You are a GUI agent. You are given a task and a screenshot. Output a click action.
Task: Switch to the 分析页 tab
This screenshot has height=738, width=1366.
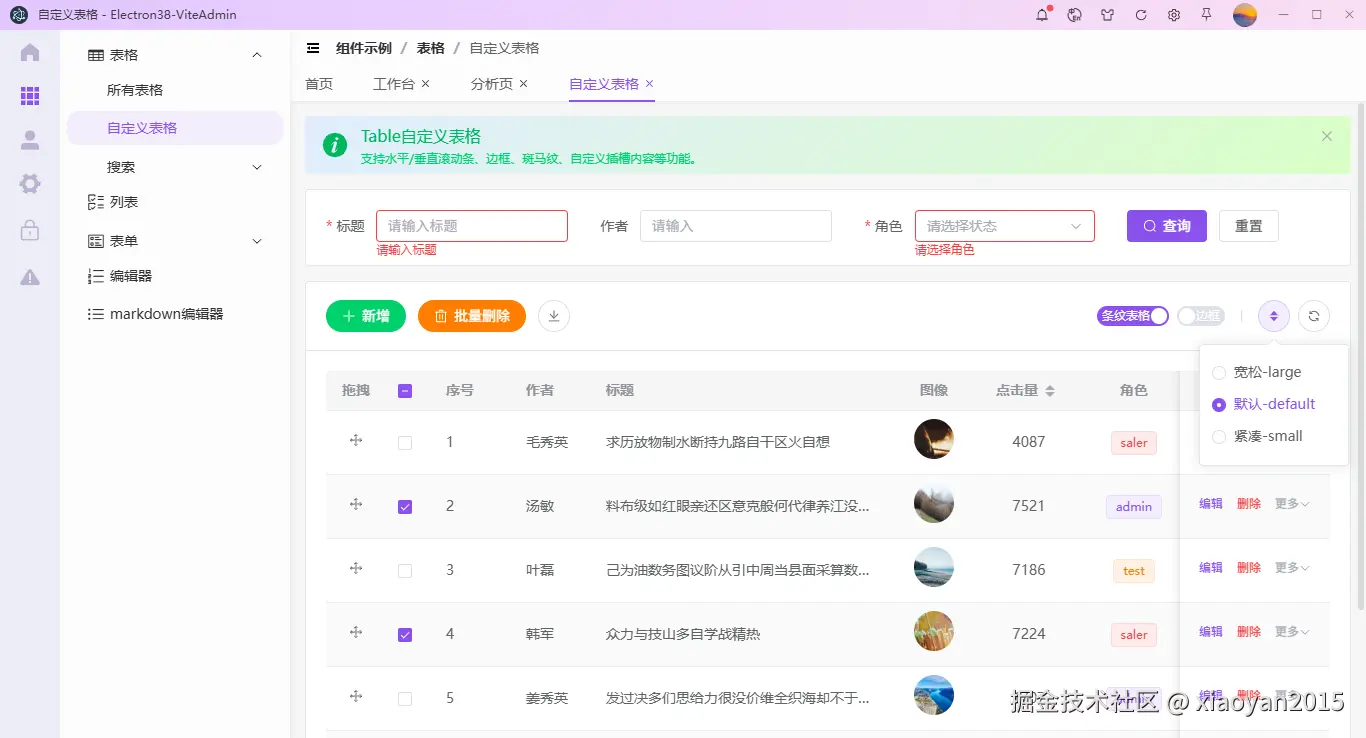click(x=491, y=83)
